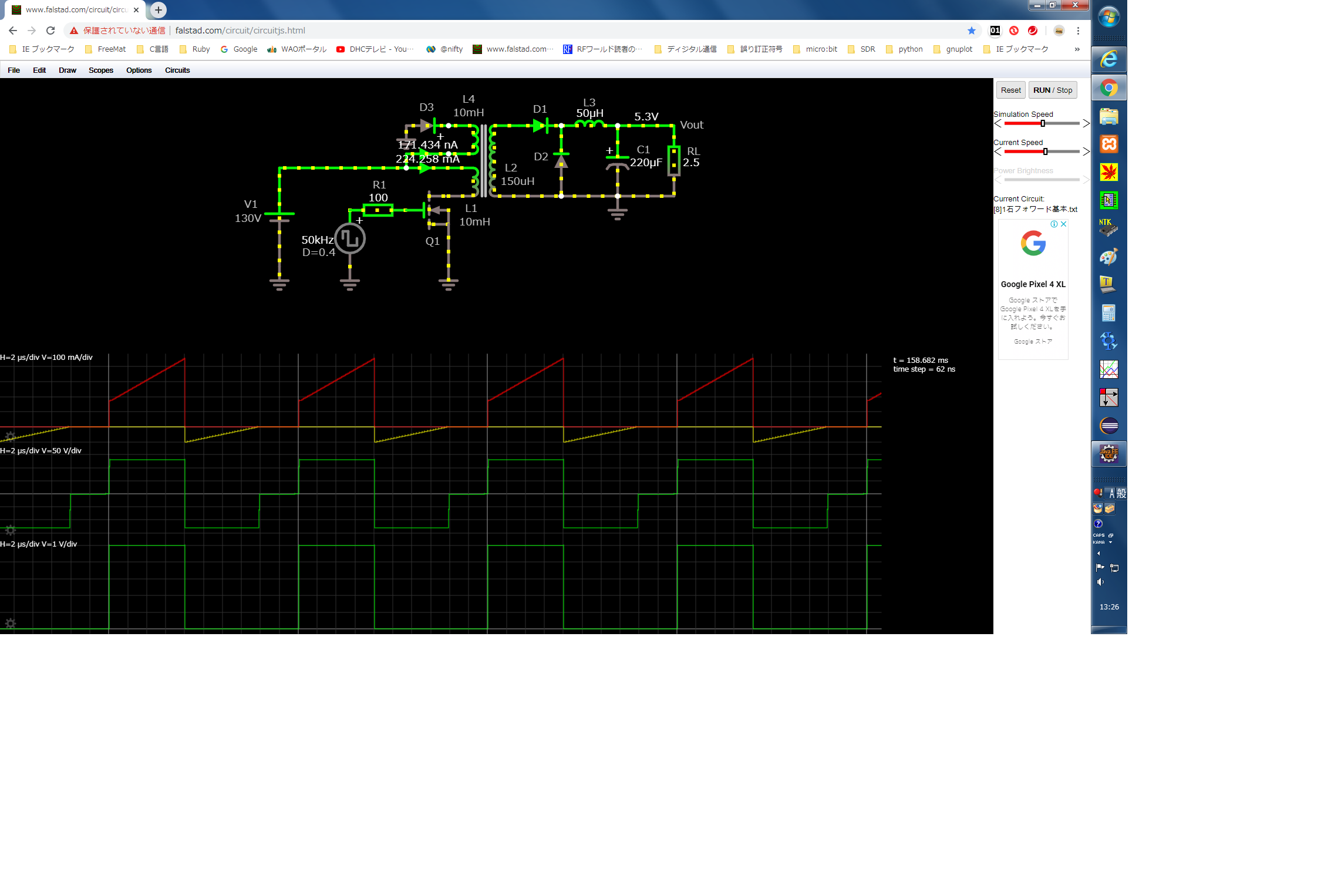The height and width of the screenshot is (896, 1321).
Task: Open the FreeMat bookmark folder
Action: [105, 49]
